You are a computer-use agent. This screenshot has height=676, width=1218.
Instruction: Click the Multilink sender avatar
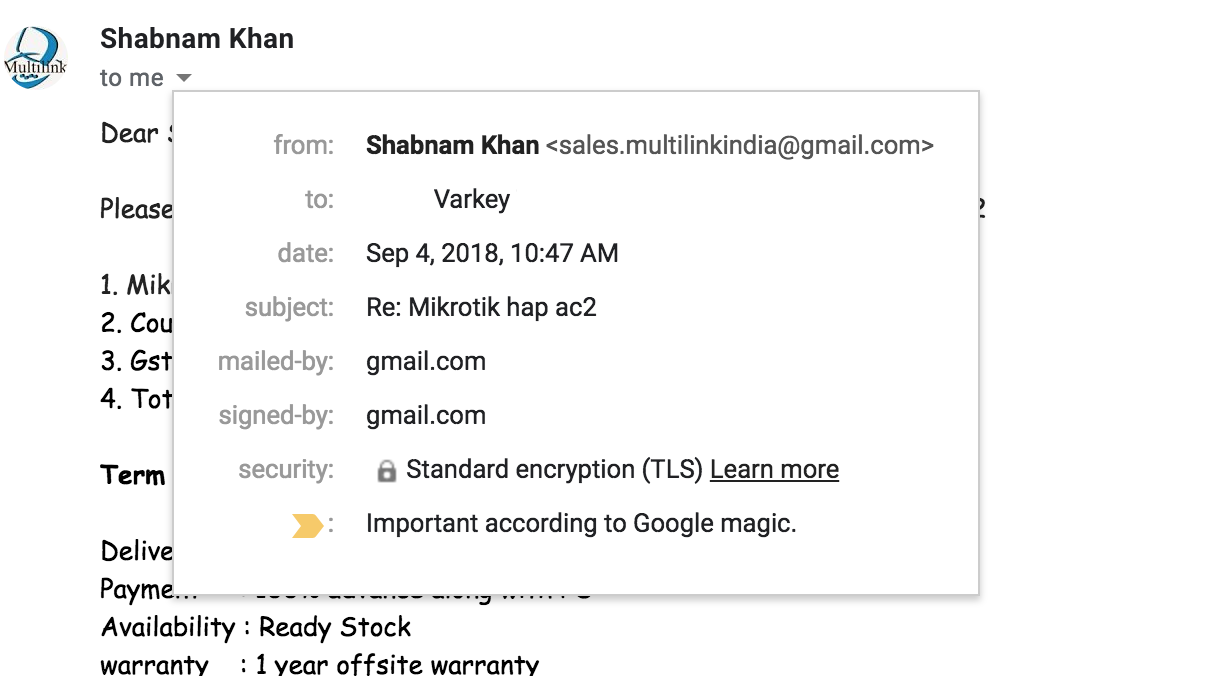pos(35,58)
